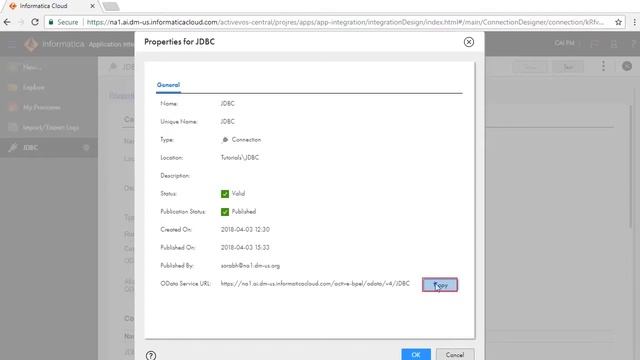Screen dimensions: 640x360
Task: Open Chrome menu three dots
Action: pos(634,22)
